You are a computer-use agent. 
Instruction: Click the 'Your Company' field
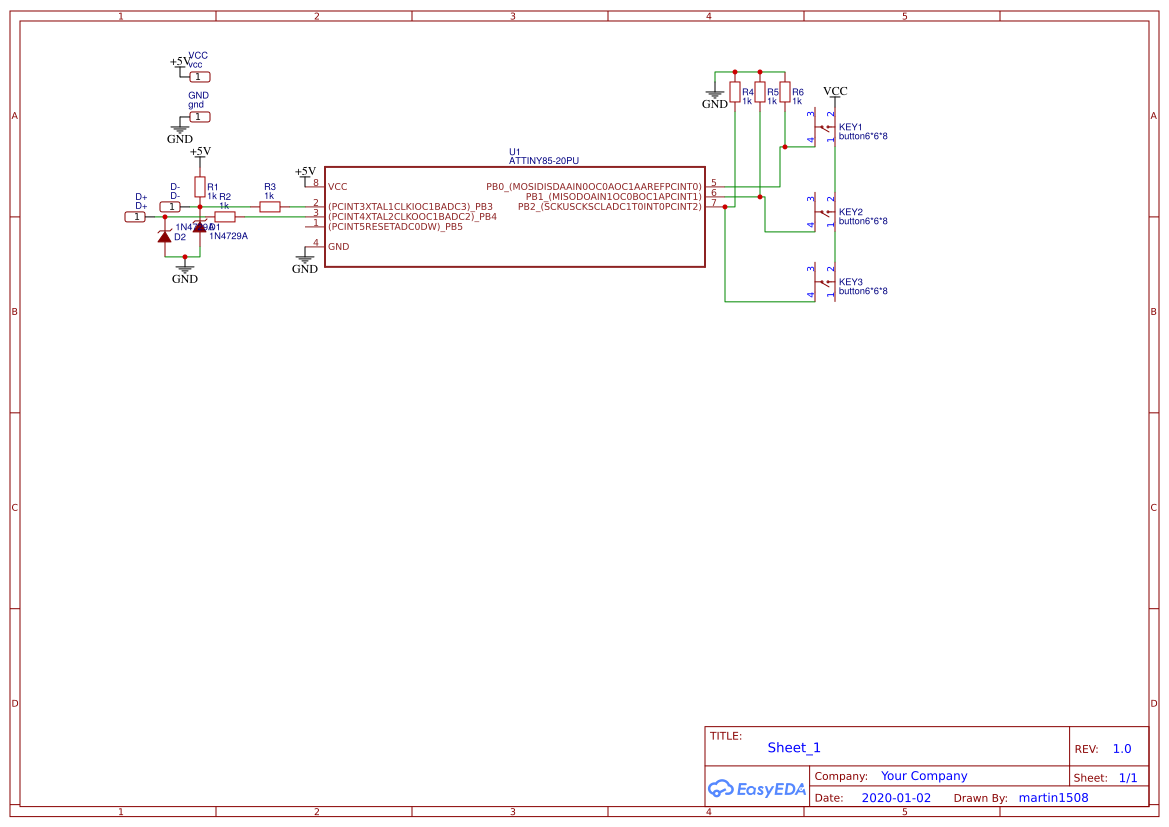point(924,776)
